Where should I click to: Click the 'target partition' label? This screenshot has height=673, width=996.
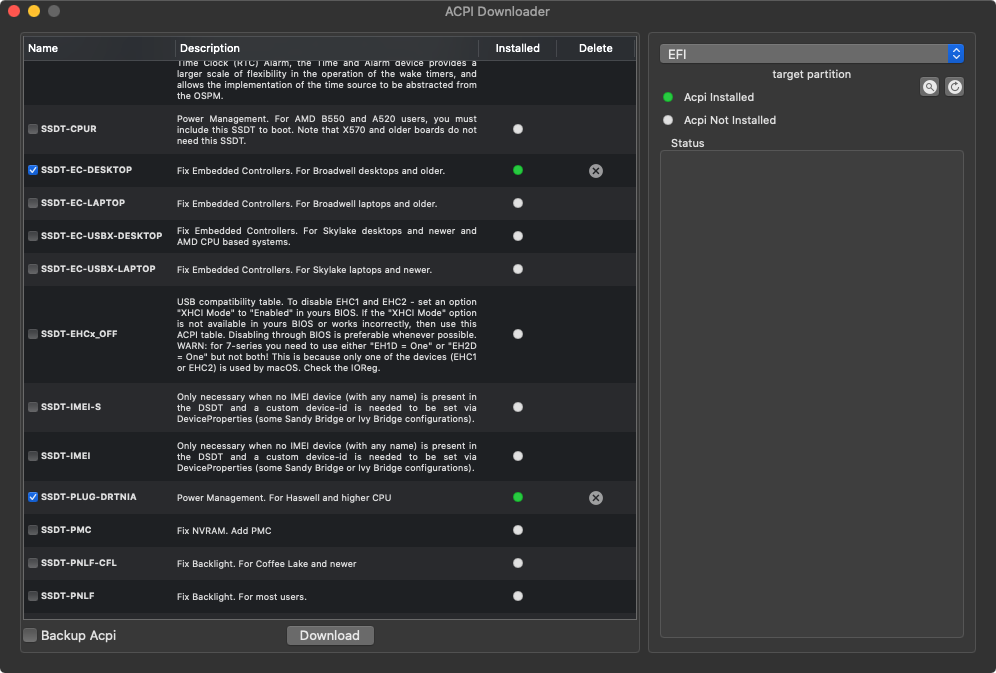[811, 74]
